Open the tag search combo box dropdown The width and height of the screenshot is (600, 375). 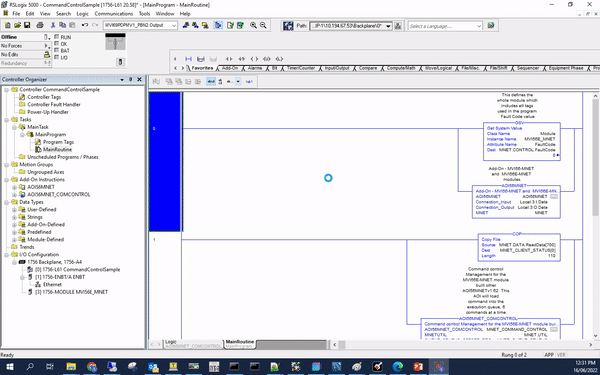(x=174, y=25)
